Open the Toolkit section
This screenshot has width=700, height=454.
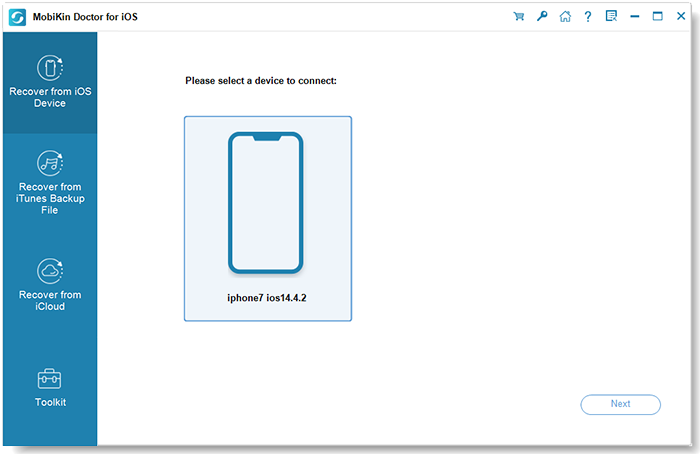click(x=50, y=388)
